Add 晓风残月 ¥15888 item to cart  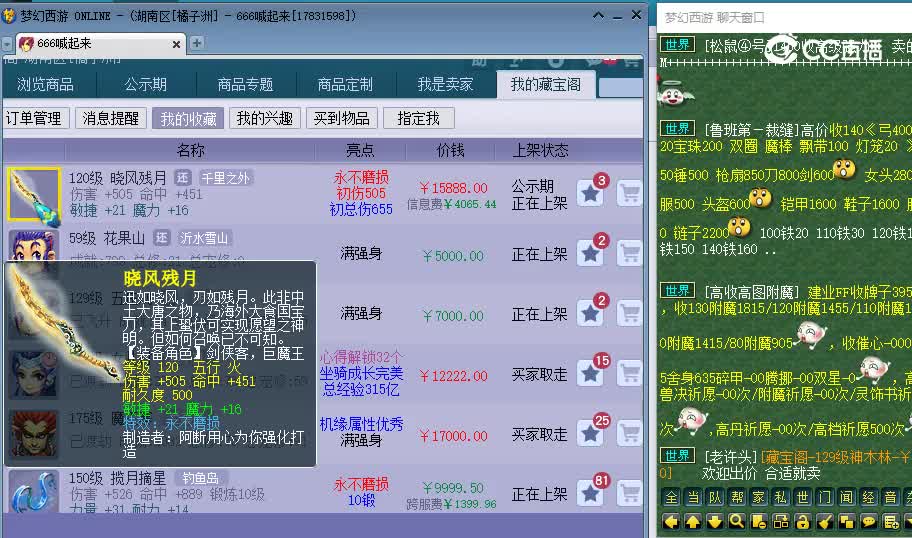629,193
